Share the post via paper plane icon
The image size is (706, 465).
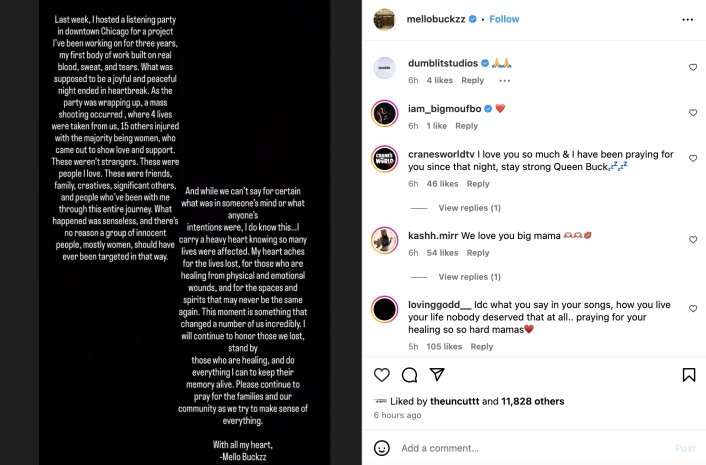point(437,375)
